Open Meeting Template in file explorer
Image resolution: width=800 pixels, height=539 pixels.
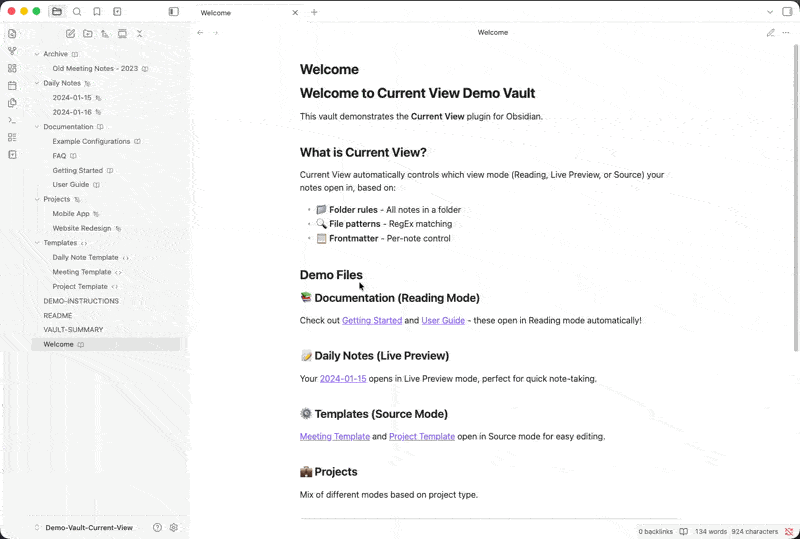[x=82, y=272]
